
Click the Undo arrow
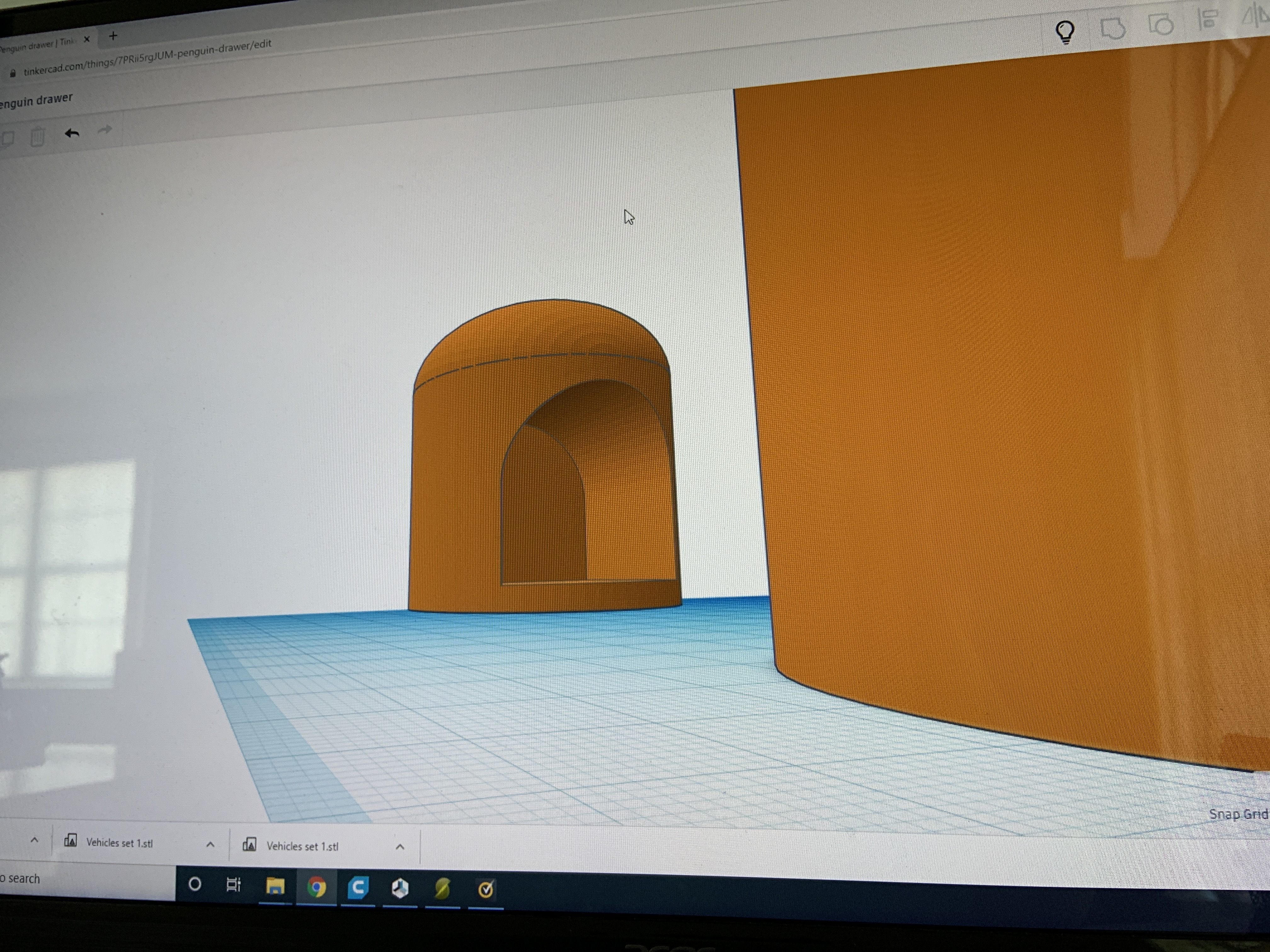coord(72,134)
